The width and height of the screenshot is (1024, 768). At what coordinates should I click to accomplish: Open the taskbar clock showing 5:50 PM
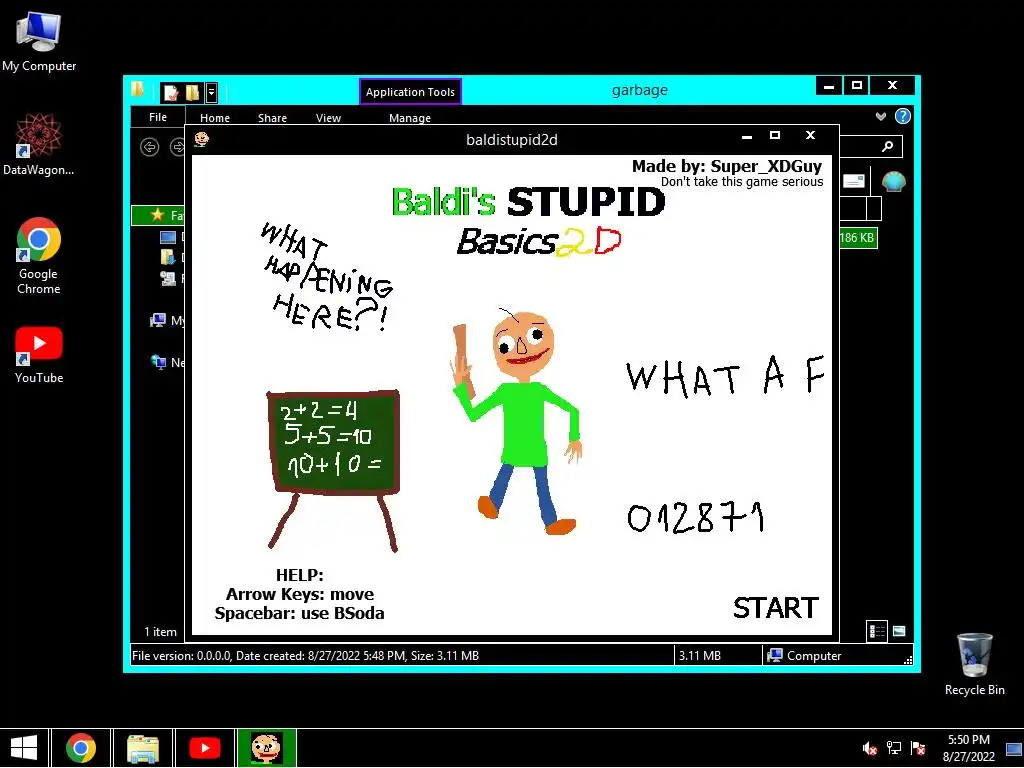tap(968, 748)
